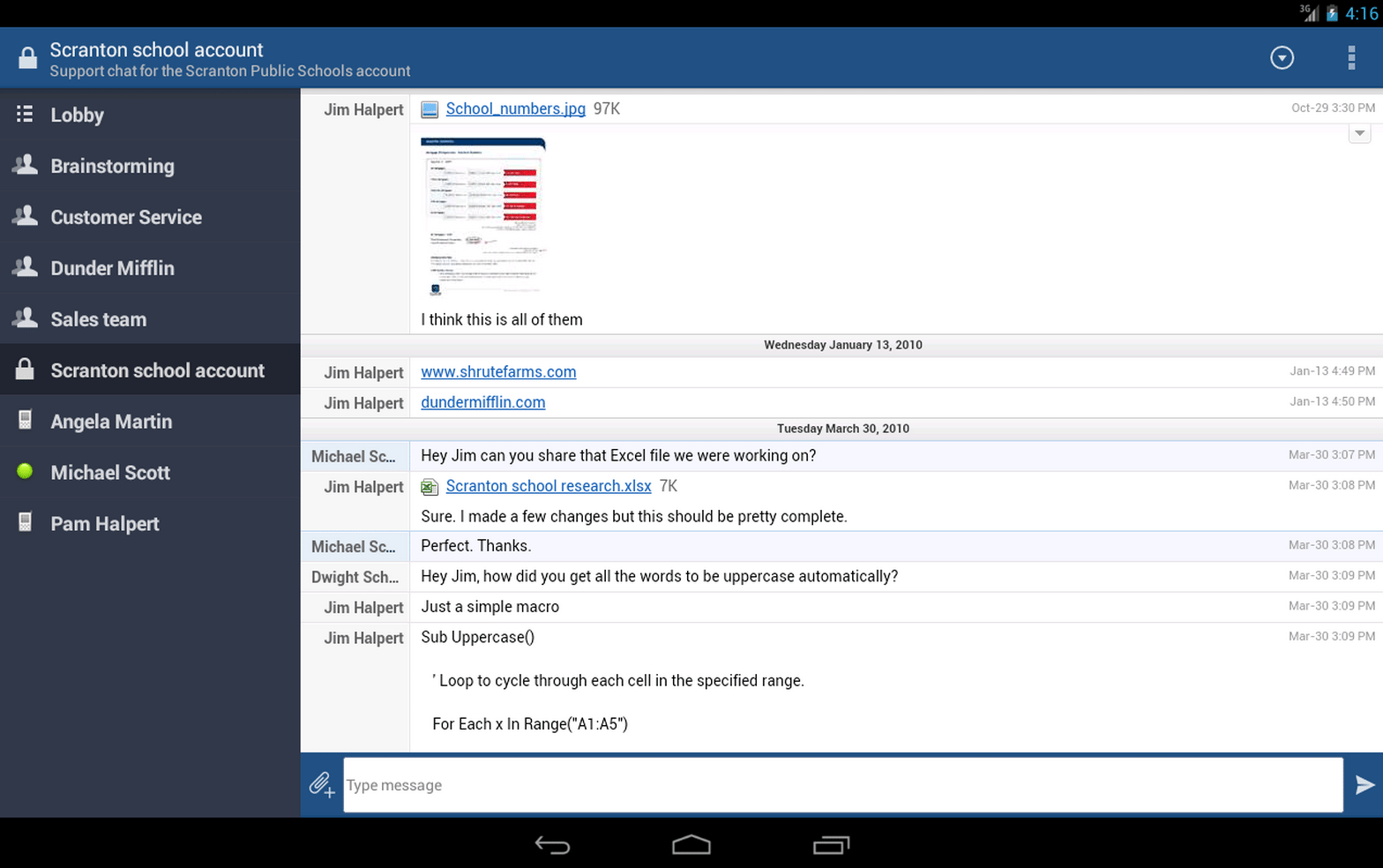
Task: Open the chat with Pam Halpert
Action: click(x=150, y=523)
